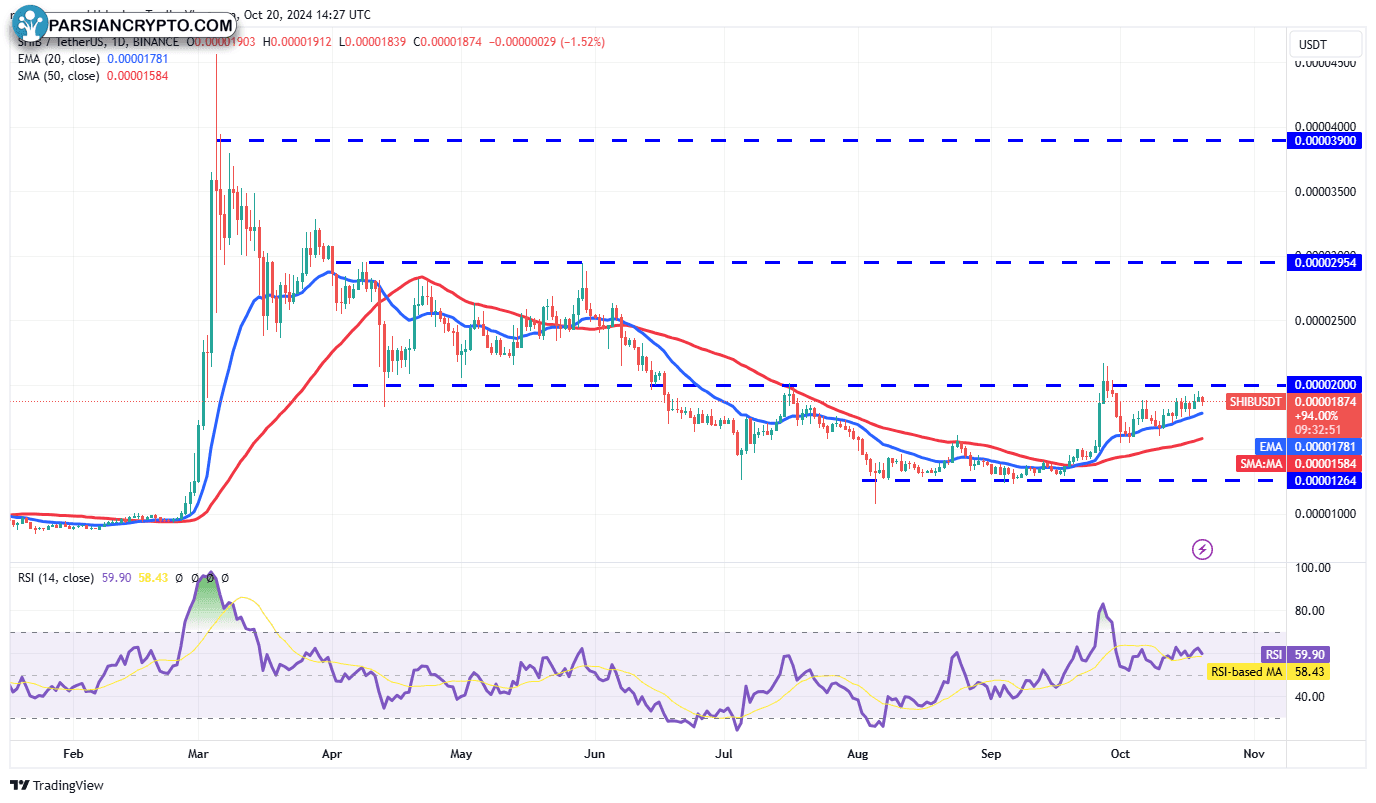
Task: Click the 80.00 RSI axis value
Action: click(1312, 610)
